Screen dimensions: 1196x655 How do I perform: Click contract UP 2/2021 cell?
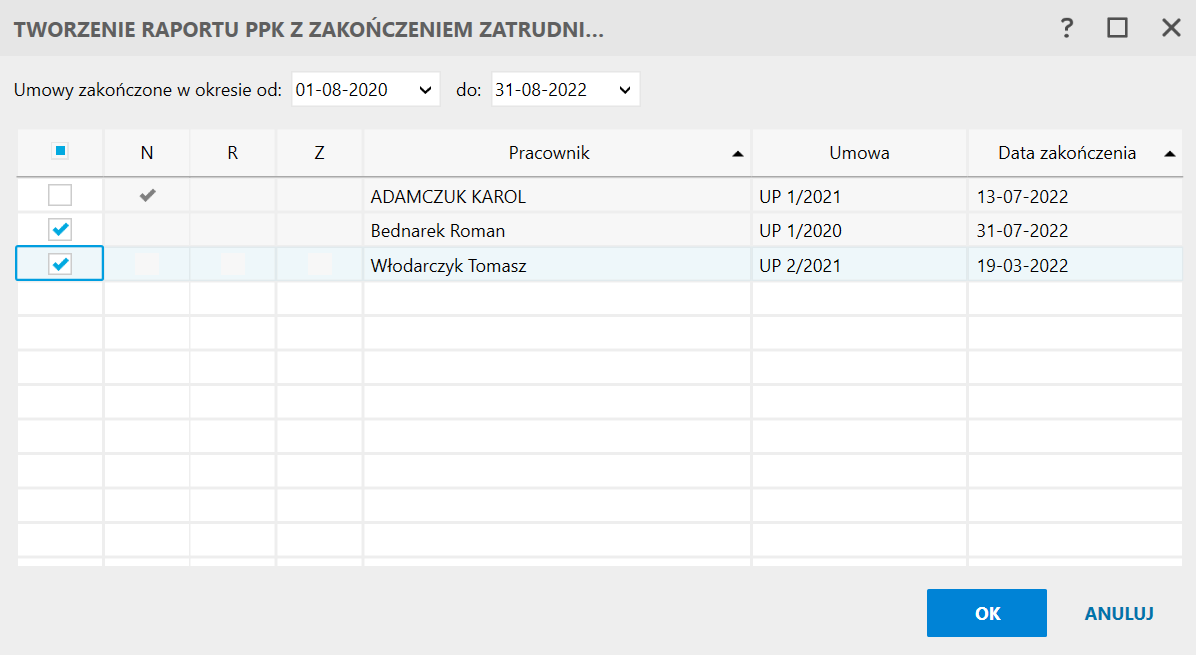(x=860, y=265)
